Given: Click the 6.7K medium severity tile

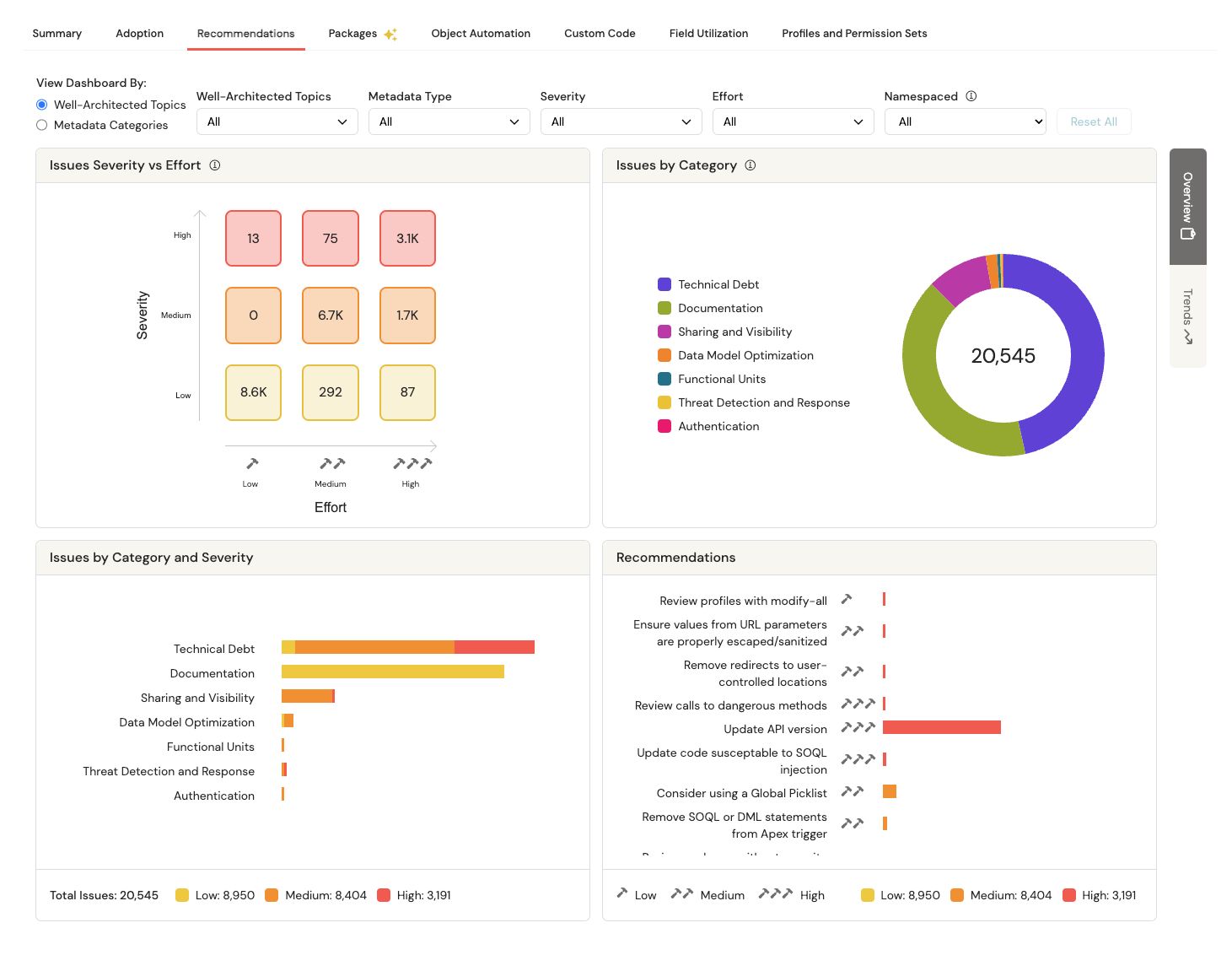Looking at the screenshot, I should (331, 316).
